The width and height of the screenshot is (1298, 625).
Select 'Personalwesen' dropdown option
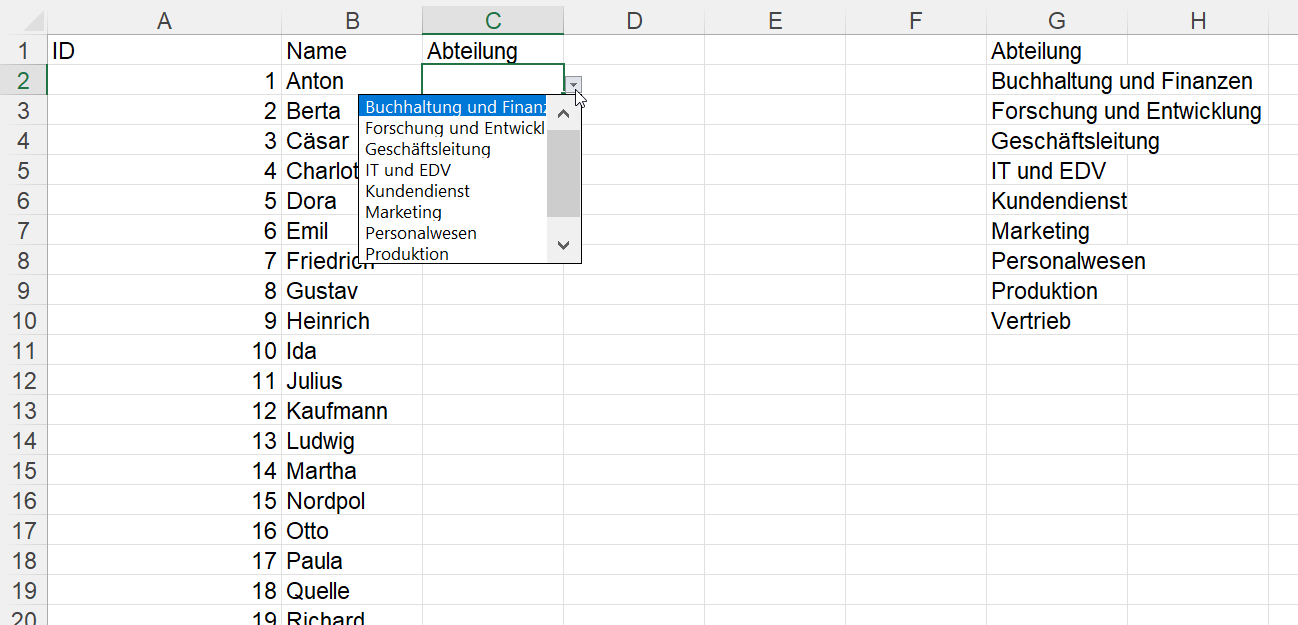click(x=421, y=233)
